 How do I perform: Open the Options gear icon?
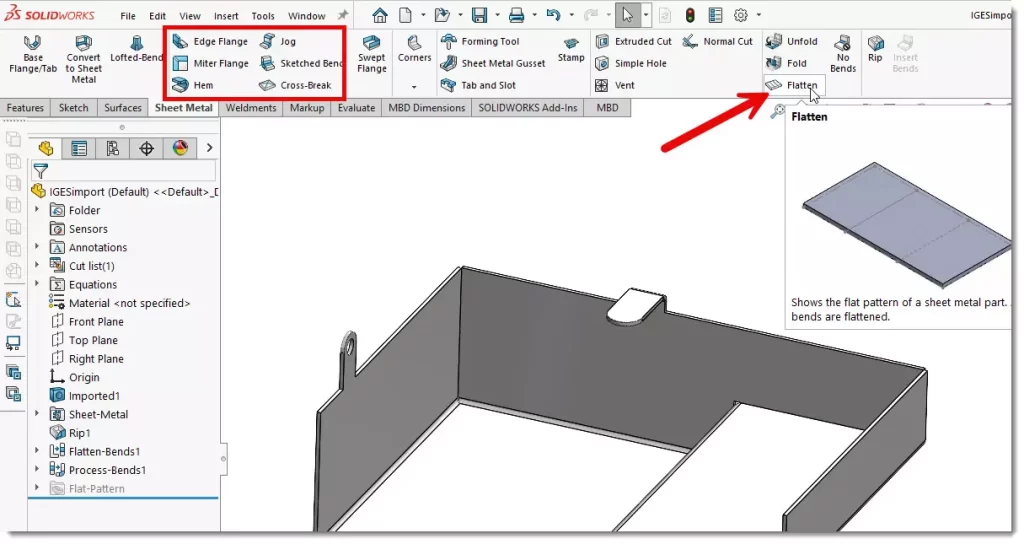click(x=741, y=15)
